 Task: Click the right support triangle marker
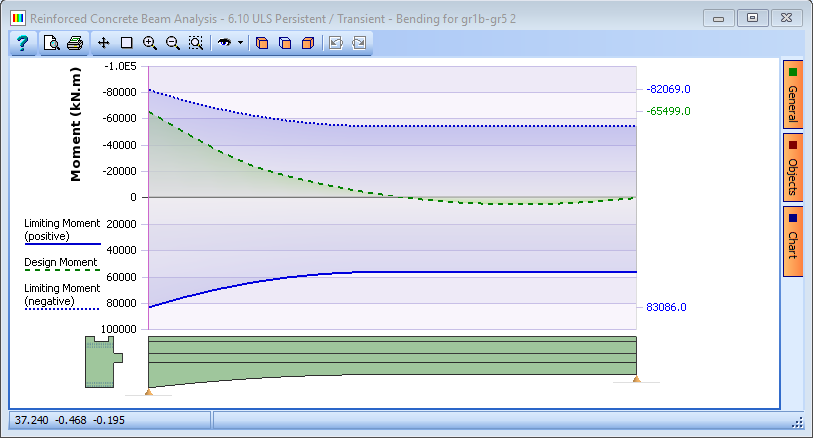[637, 379]
